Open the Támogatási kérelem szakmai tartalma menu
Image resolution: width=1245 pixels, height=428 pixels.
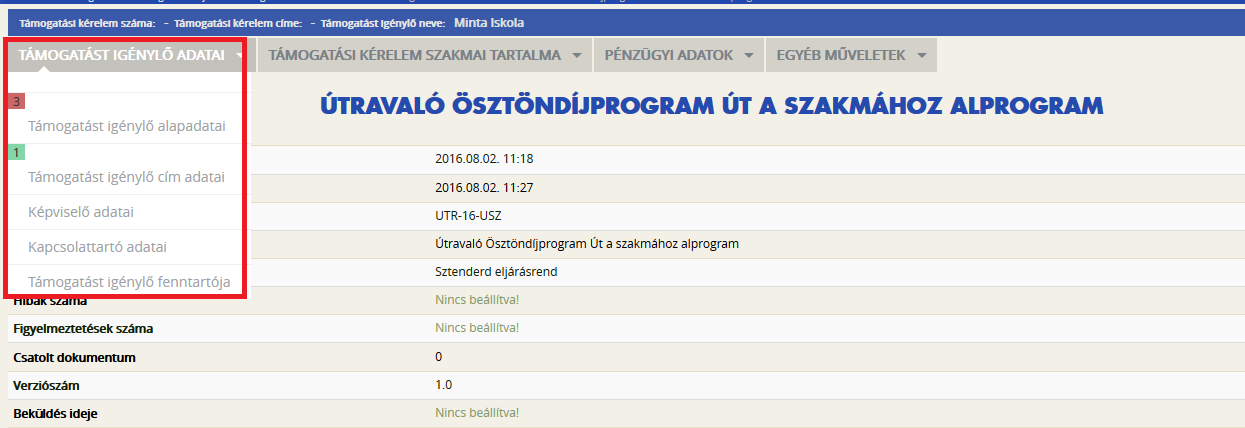(x=425, y=55)
